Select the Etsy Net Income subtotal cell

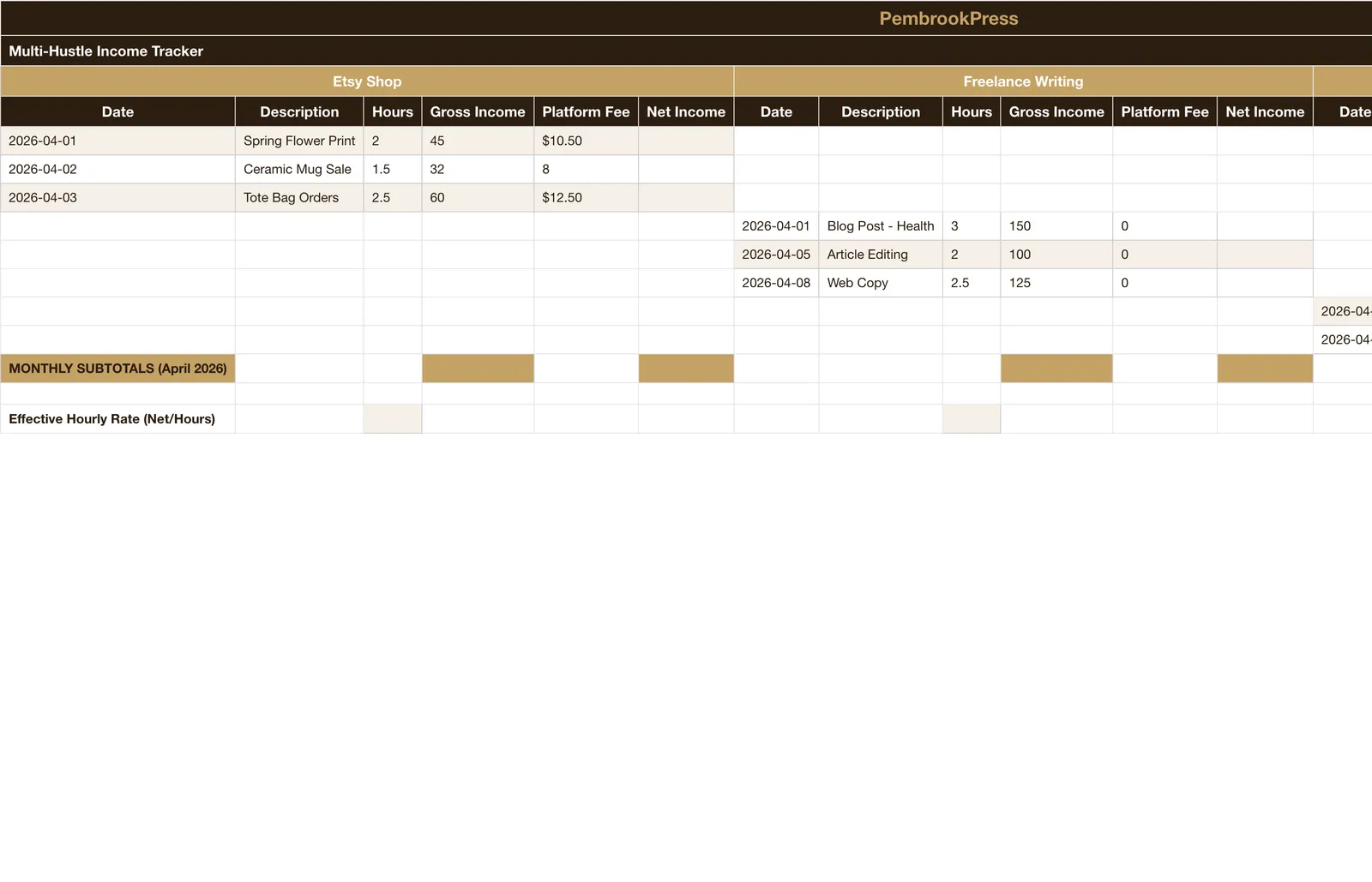686,368
